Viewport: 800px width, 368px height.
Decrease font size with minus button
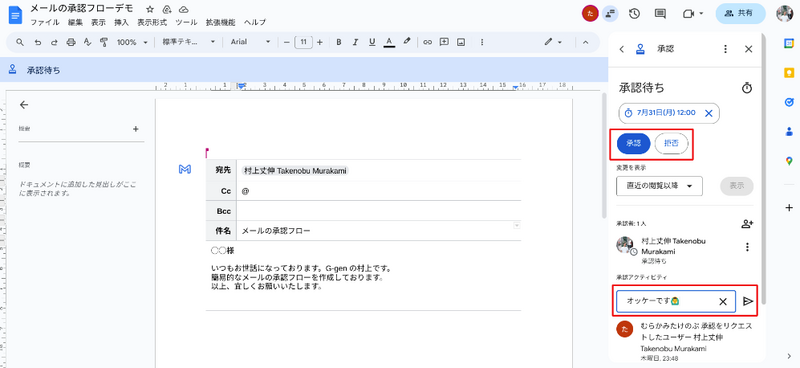[x=286, y=42]
